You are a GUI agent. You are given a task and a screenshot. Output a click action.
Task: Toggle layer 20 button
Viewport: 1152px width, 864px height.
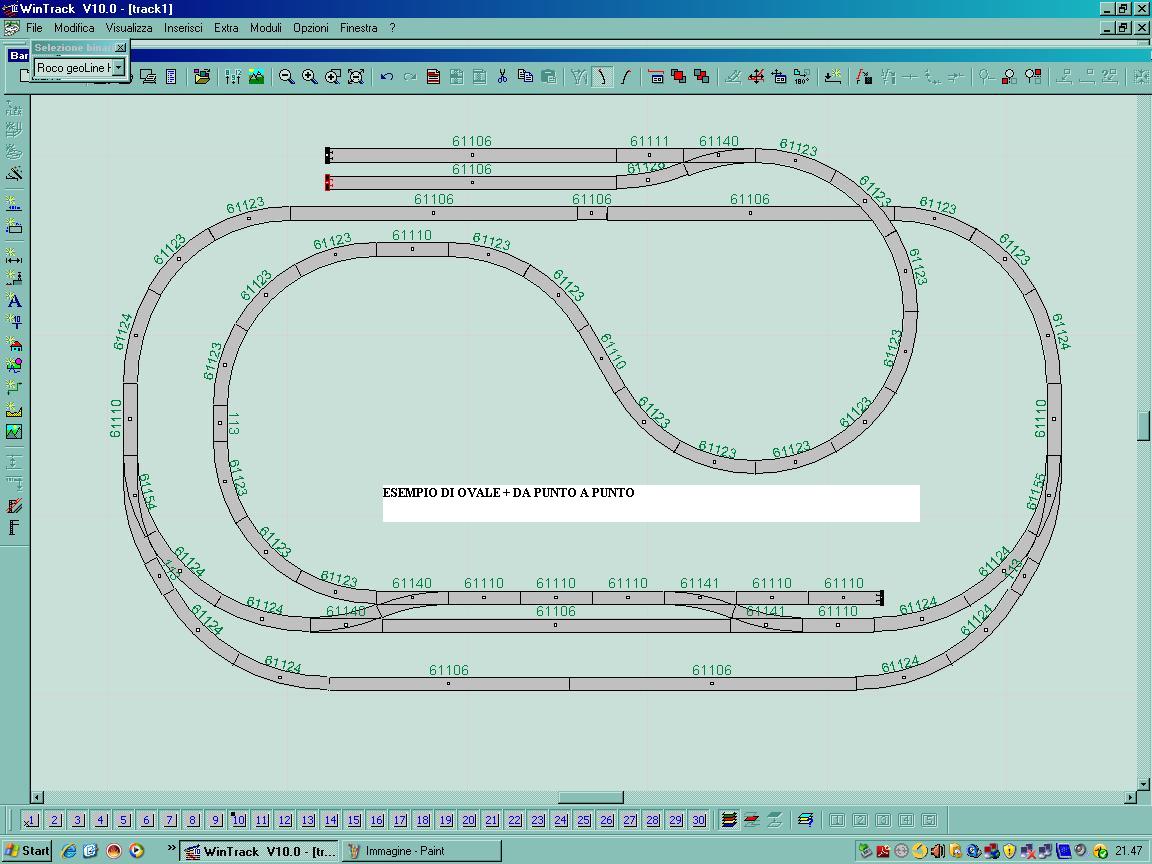point(469,820)
